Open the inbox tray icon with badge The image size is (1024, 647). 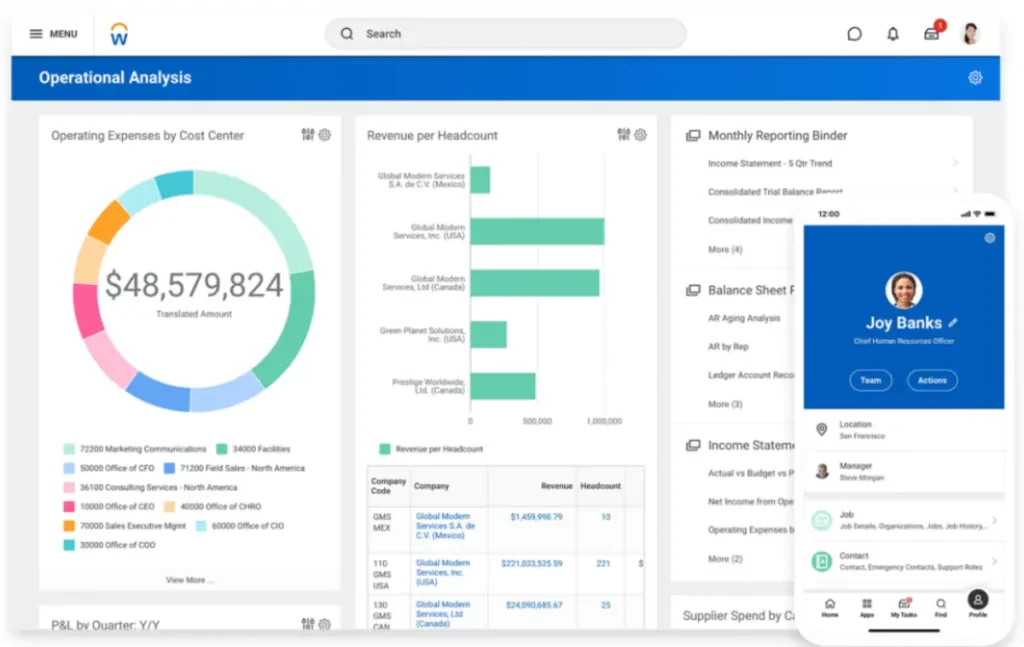point(932,33)
